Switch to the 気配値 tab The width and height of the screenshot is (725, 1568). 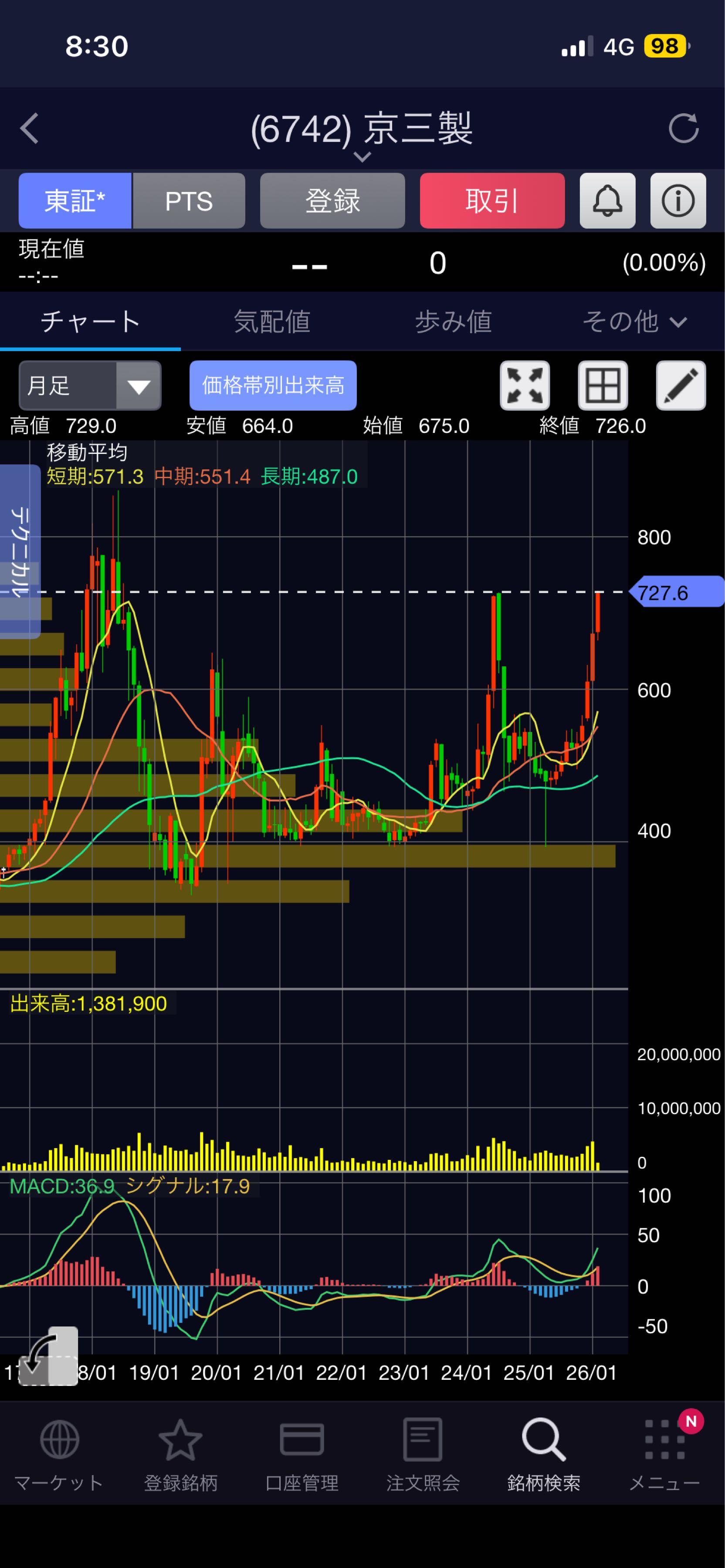pyautogui.click(x=271, y=321)
